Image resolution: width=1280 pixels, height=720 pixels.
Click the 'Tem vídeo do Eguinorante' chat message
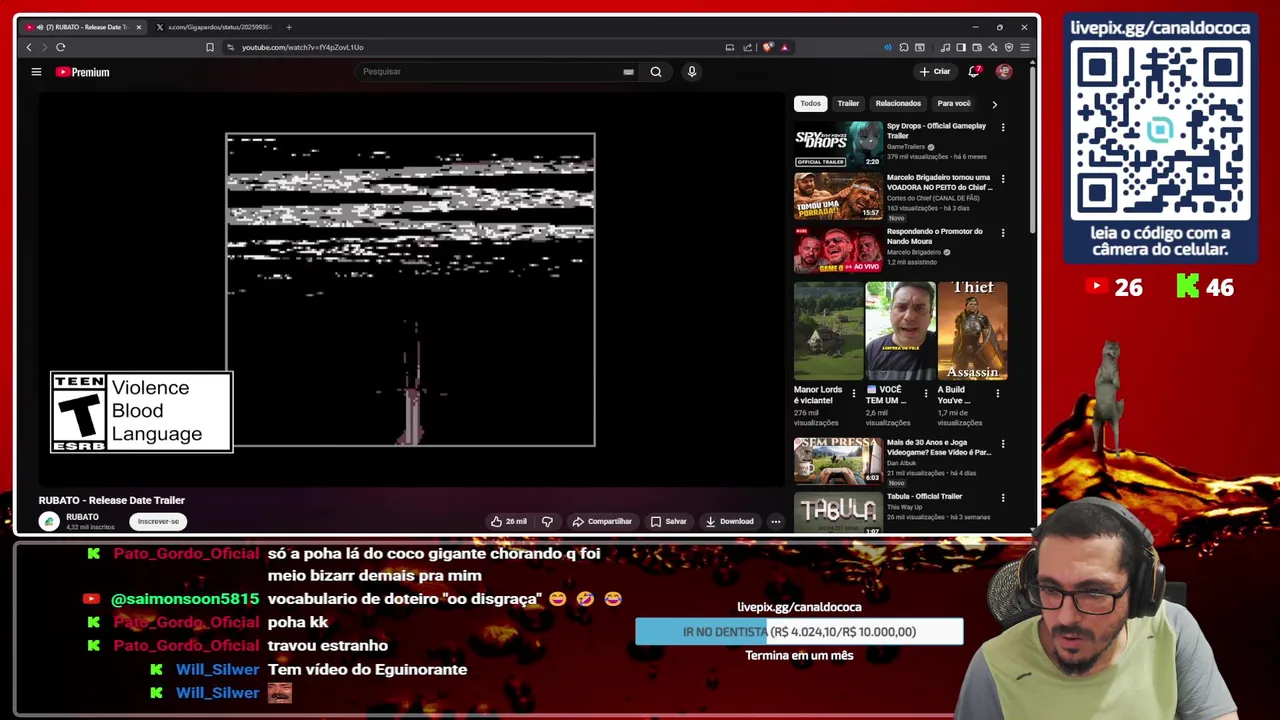367,669
